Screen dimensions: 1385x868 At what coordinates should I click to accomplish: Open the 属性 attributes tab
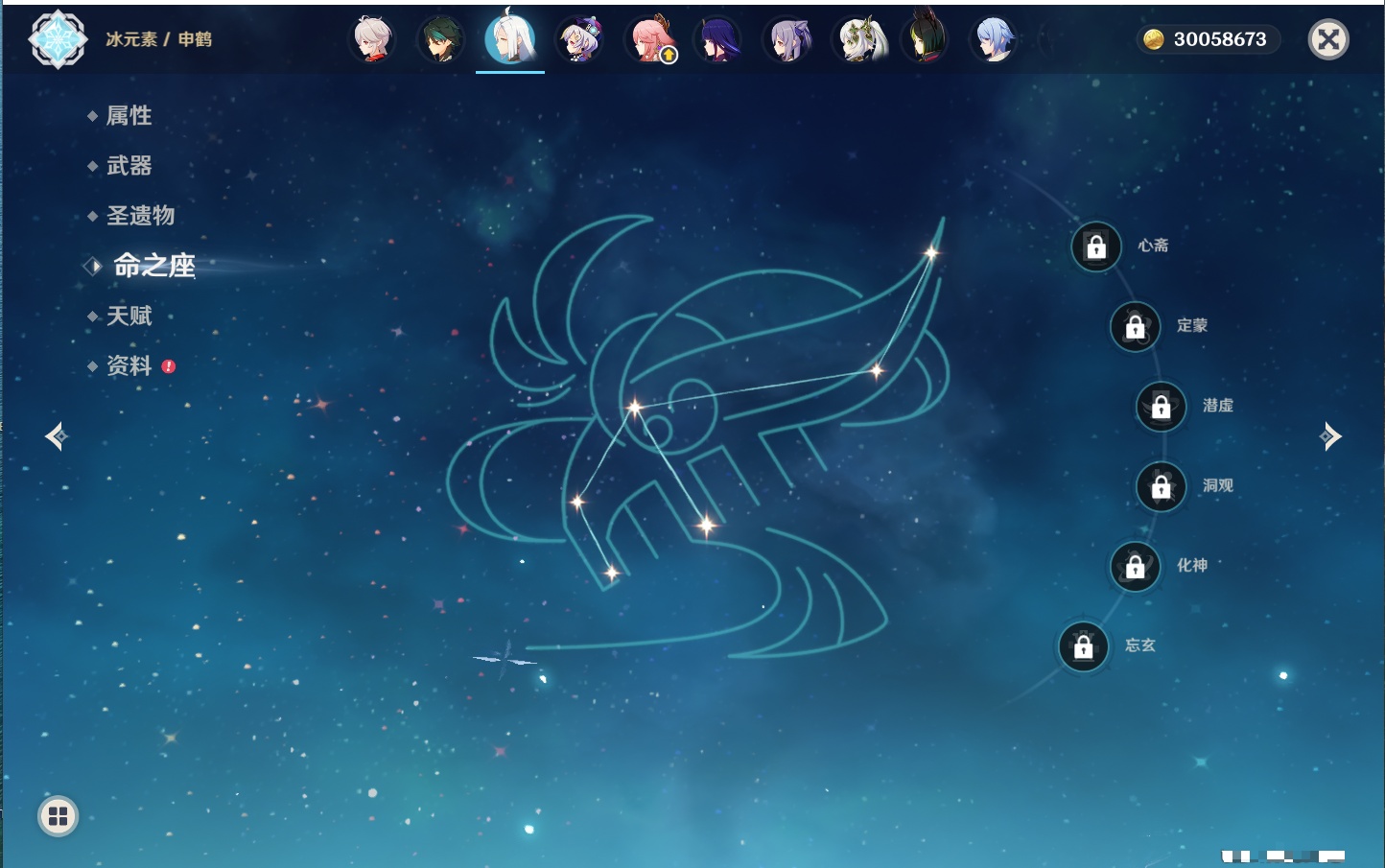click(129, 116)
